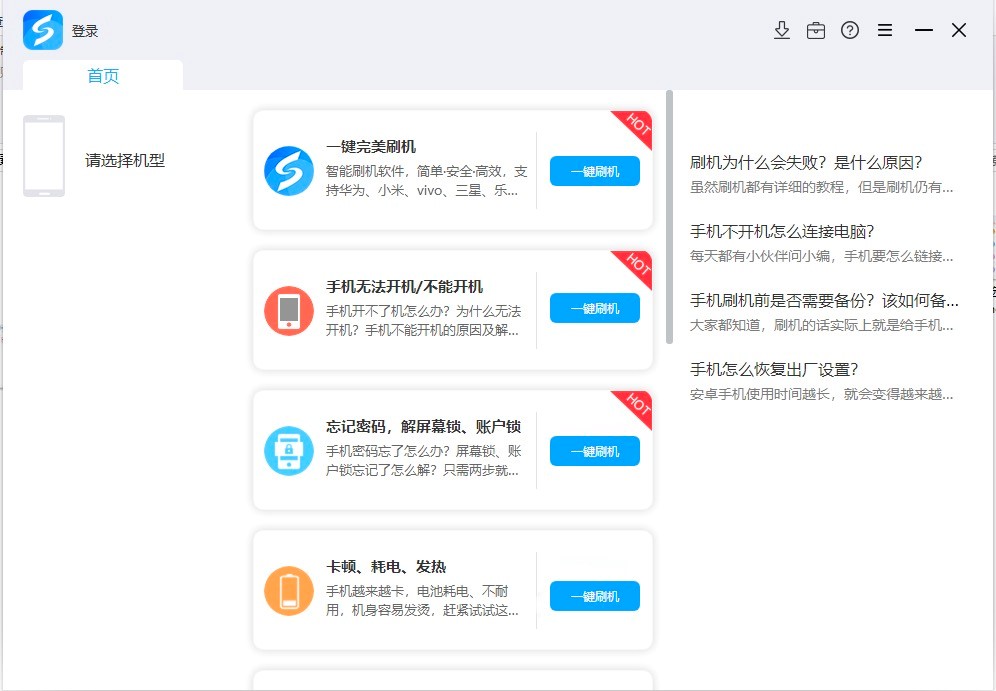Image resolution: width=996 pixels, height=691 pixels.
Task: Click the lock phone icon for 忘记密码
Action: 288,450
